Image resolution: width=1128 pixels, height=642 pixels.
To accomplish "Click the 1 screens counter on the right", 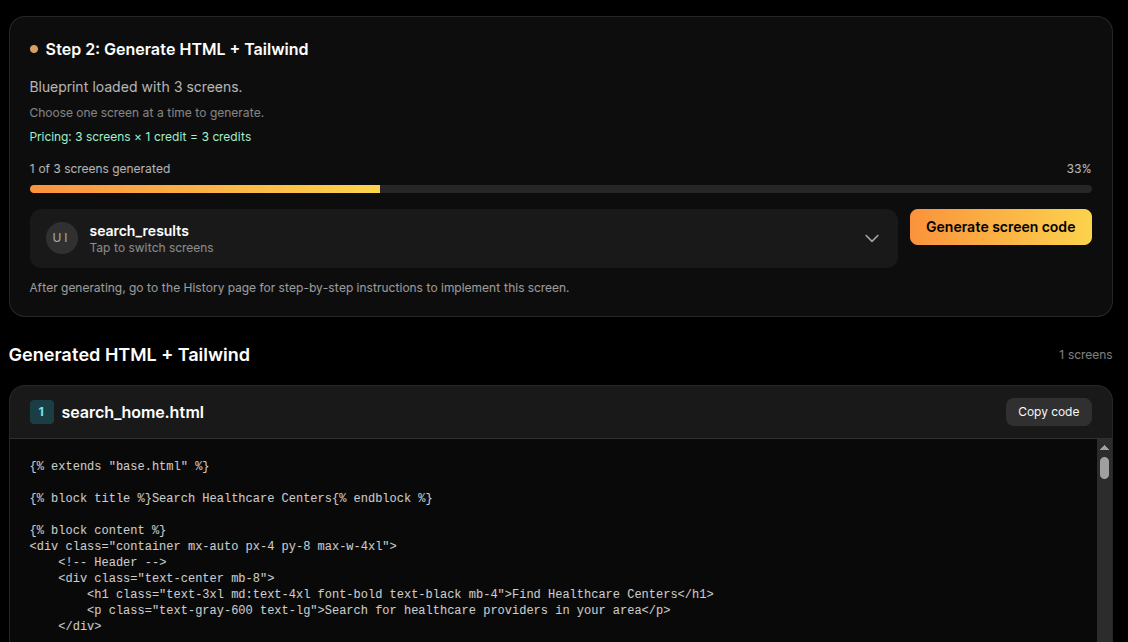I will (1085, 354).
